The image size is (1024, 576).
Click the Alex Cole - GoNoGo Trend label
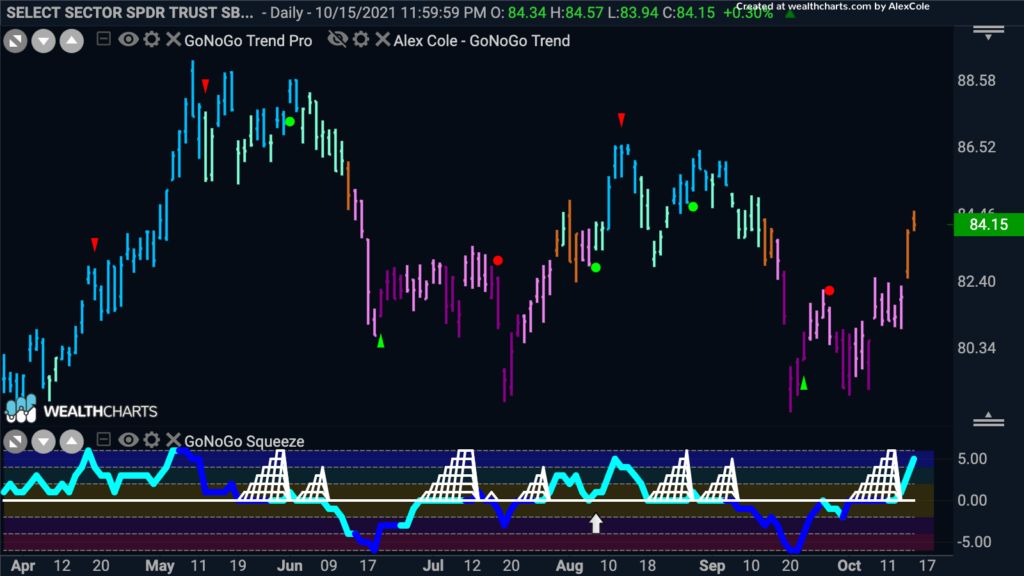pos(481,40)
